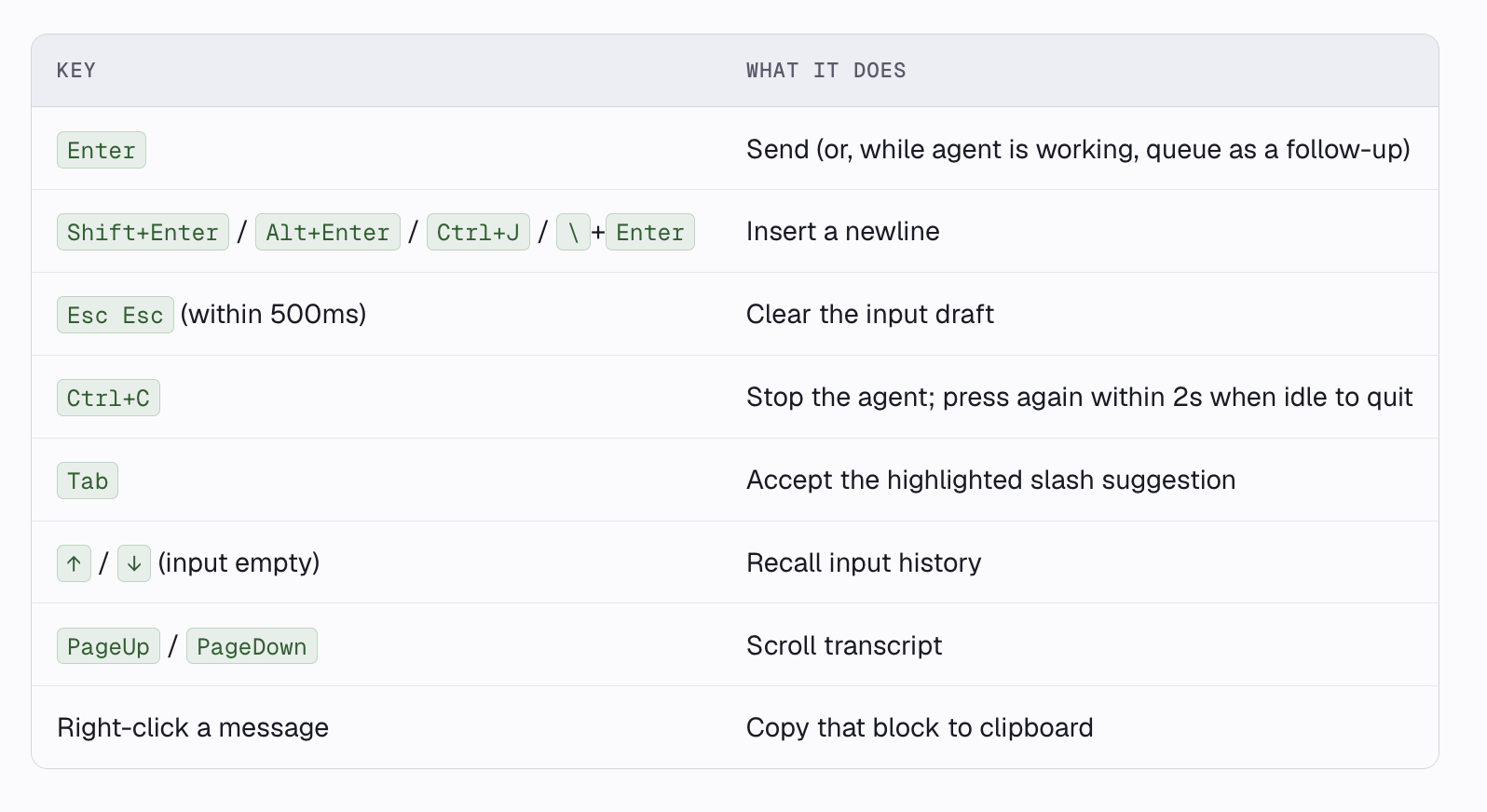
Task: Click the up arrow key icon
Action: (74, 563)
